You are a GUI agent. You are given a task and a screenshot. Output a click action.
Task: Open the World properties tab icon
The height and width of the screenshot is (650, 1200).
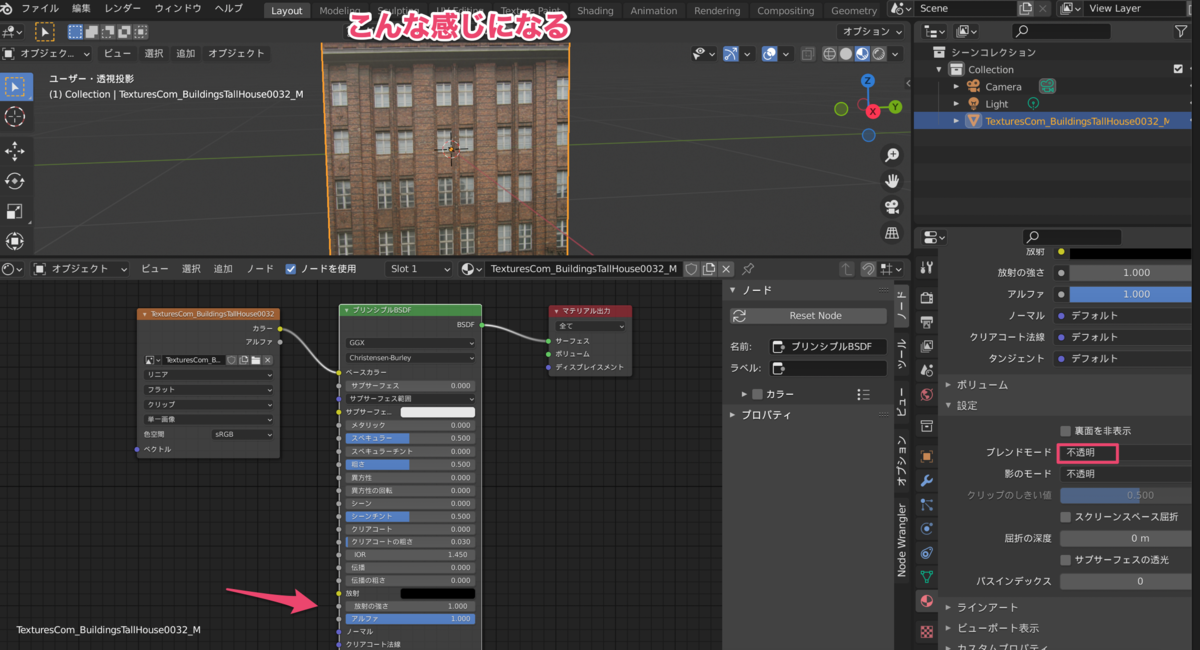pos(927,394)
